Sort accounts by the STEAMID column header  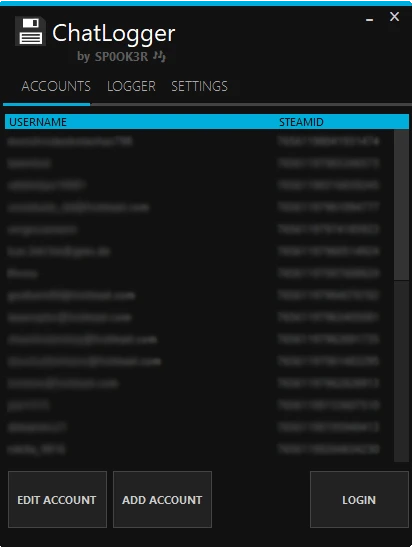[301, 122]
